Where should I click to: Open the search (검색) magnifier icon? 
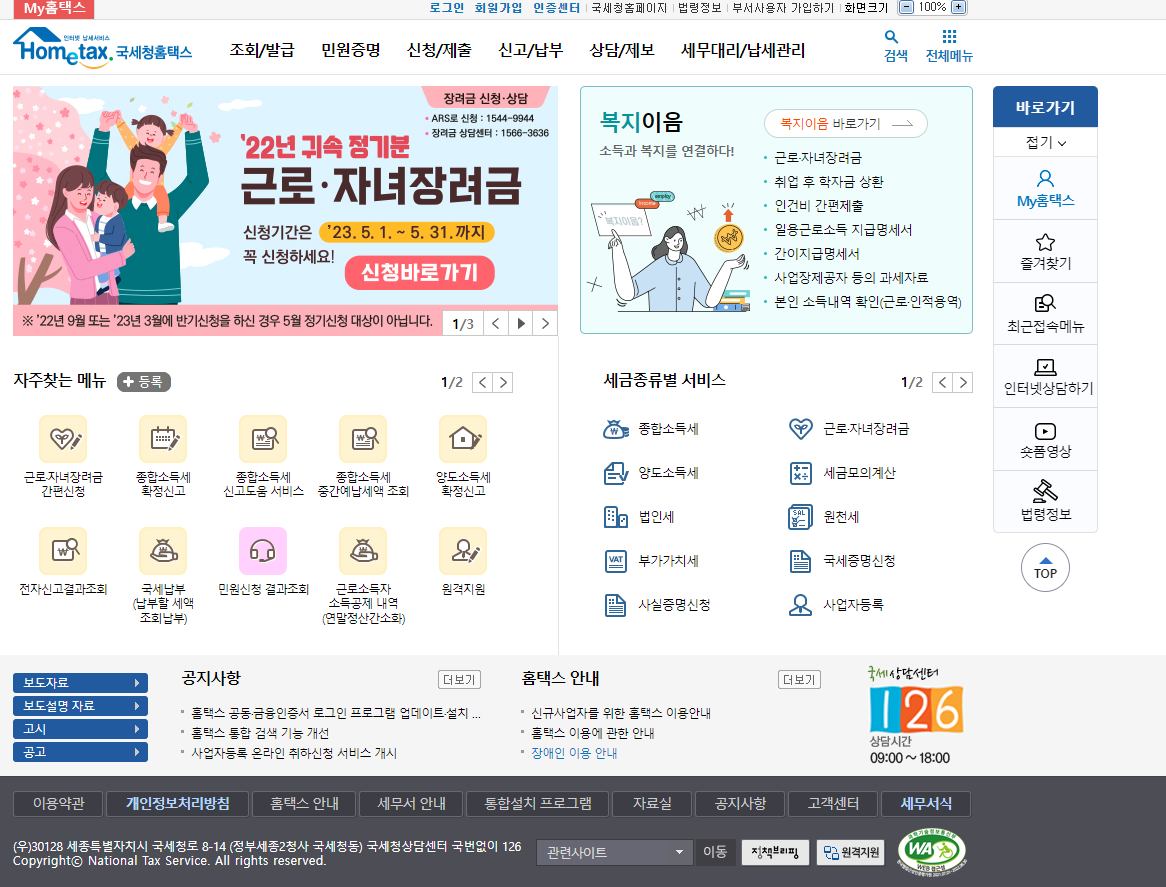click(x=892, y=36)
